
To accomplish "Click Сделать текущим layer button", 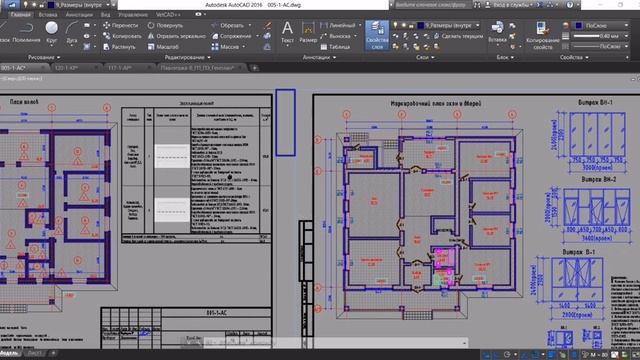I will (458, 36).
